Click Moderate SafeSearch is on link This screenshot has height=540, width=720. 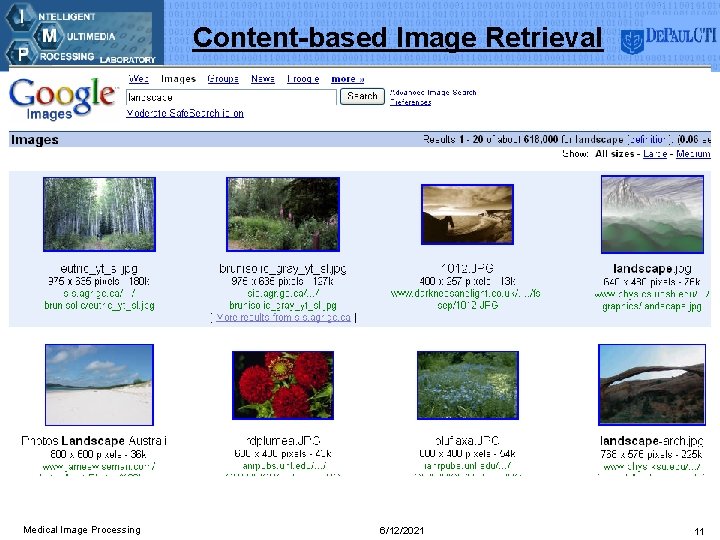coord(185,113)
